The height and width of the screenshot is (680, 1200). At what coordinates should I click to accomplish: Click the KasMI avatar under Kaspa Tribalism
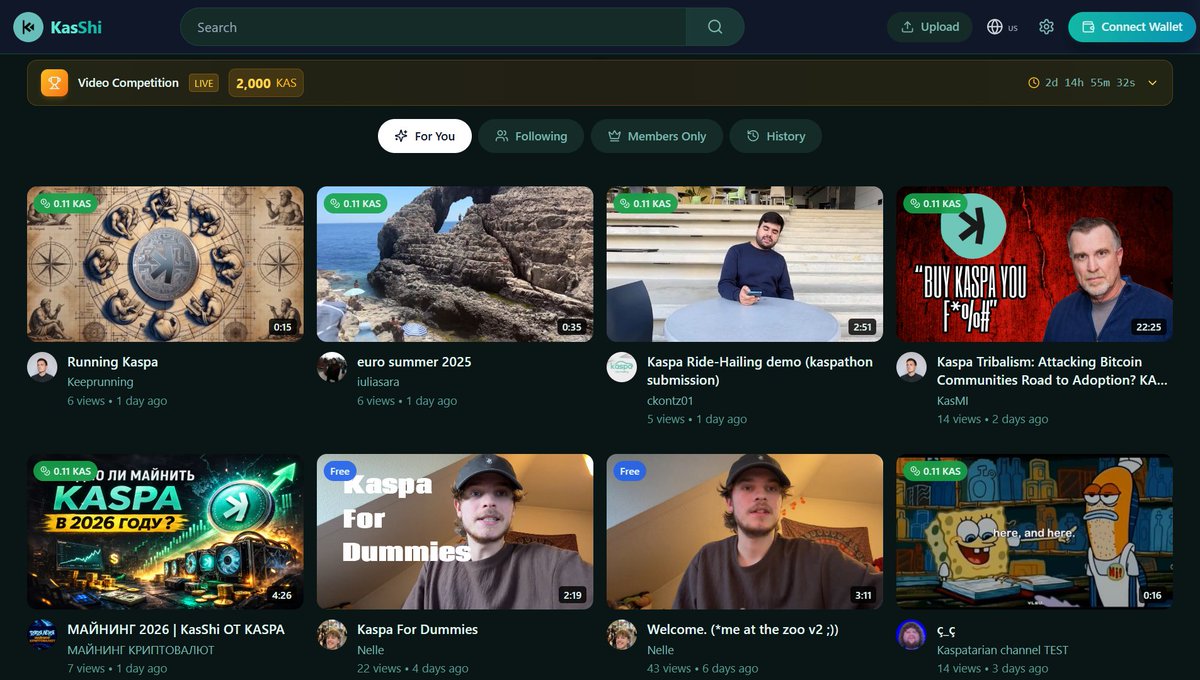click(x=911, y=367)
